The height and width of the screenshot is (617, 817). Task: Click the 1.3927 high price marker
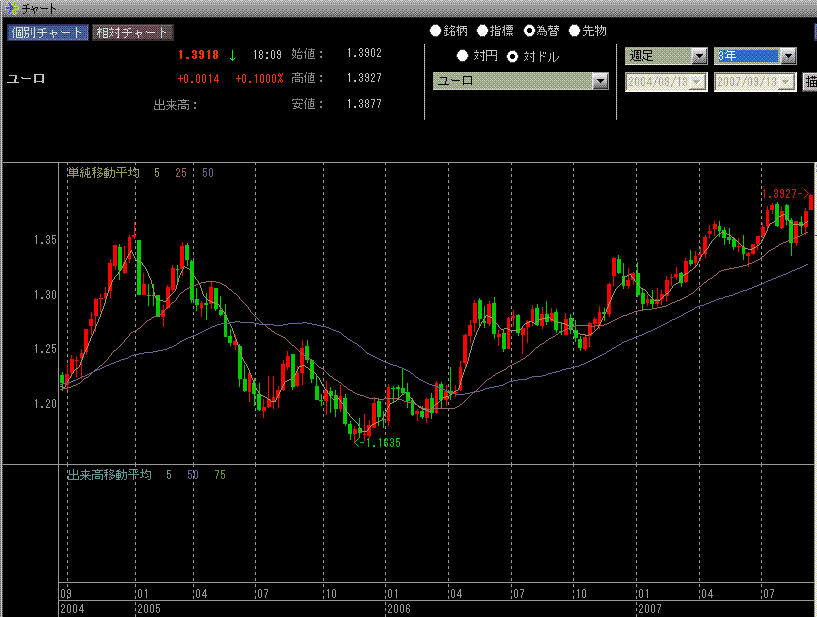pyautogui.click(x=785, y=193)
